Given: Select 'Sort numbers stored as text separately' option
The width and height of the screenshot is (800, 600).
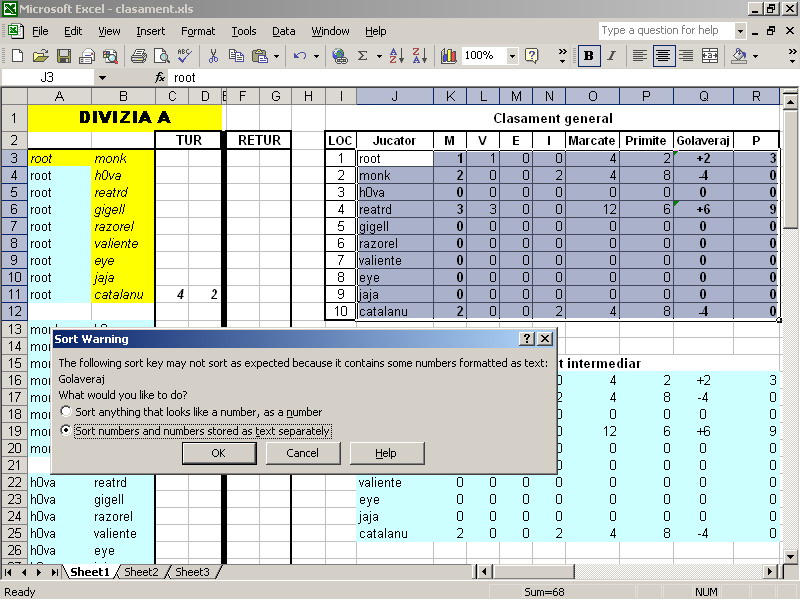Looking at the screenshot, I should (67, 431).
